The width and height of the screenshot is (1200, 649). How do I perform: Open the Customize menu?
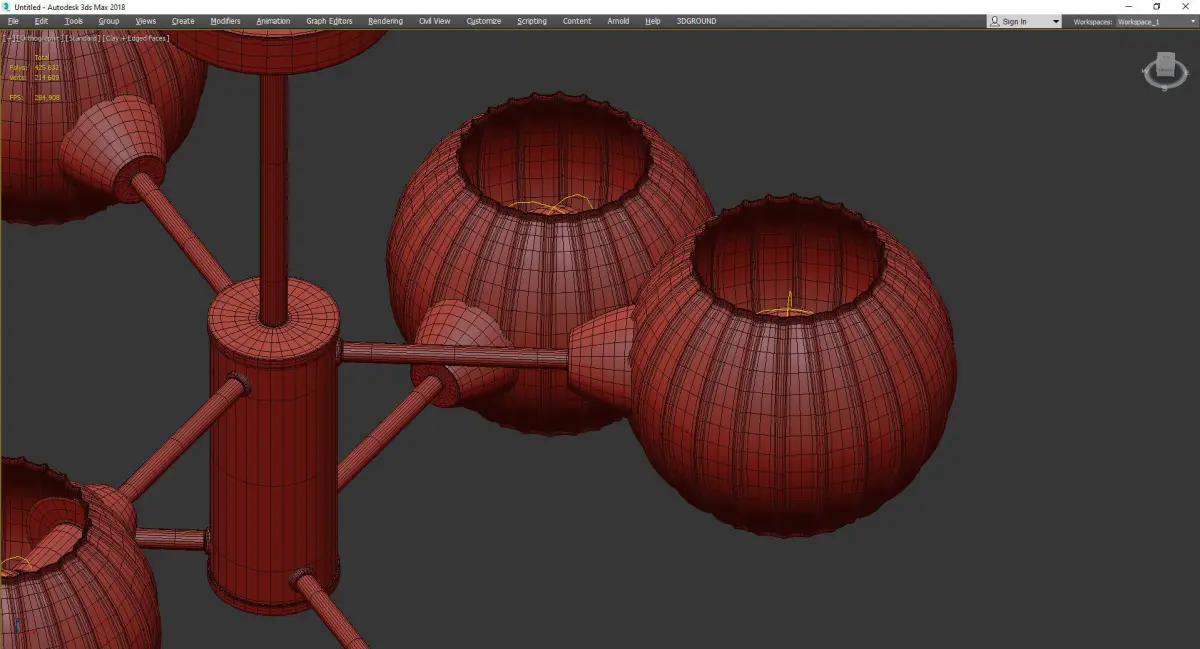483,21
